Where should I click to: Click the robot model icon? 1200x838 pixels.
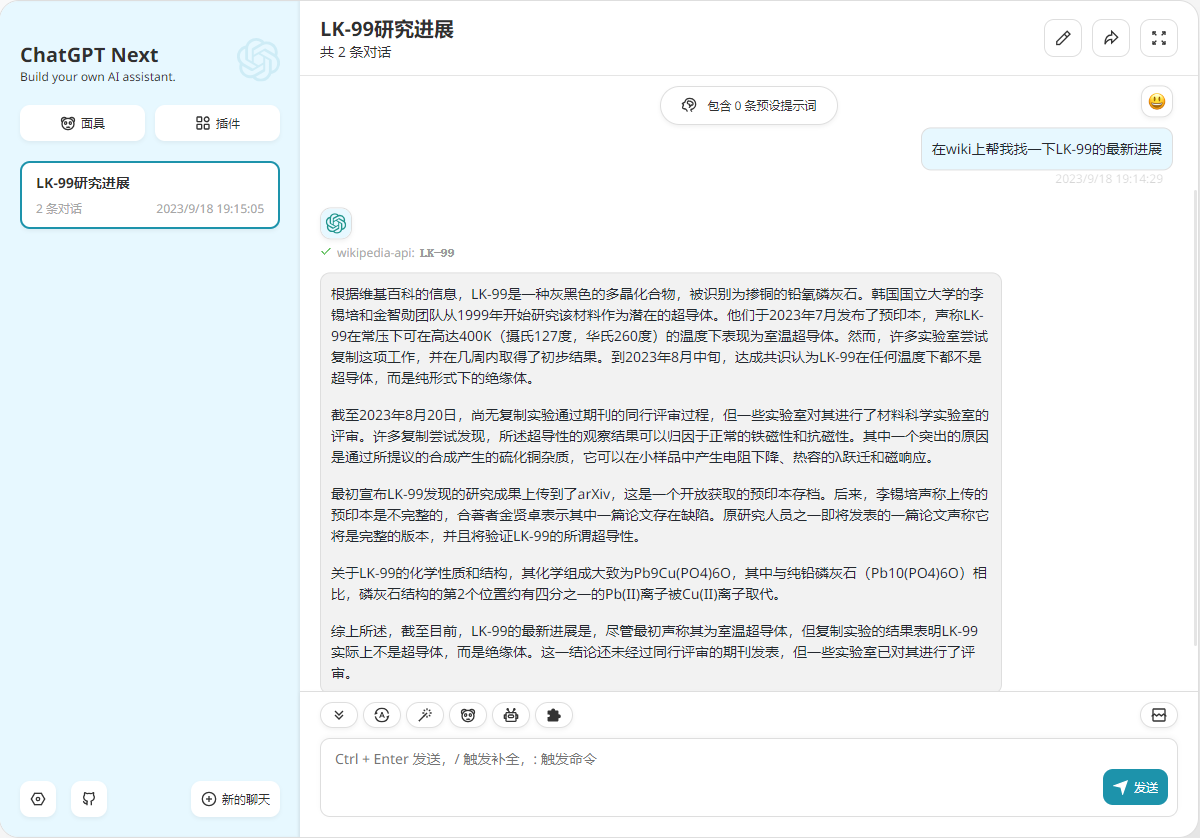[511, 715]
